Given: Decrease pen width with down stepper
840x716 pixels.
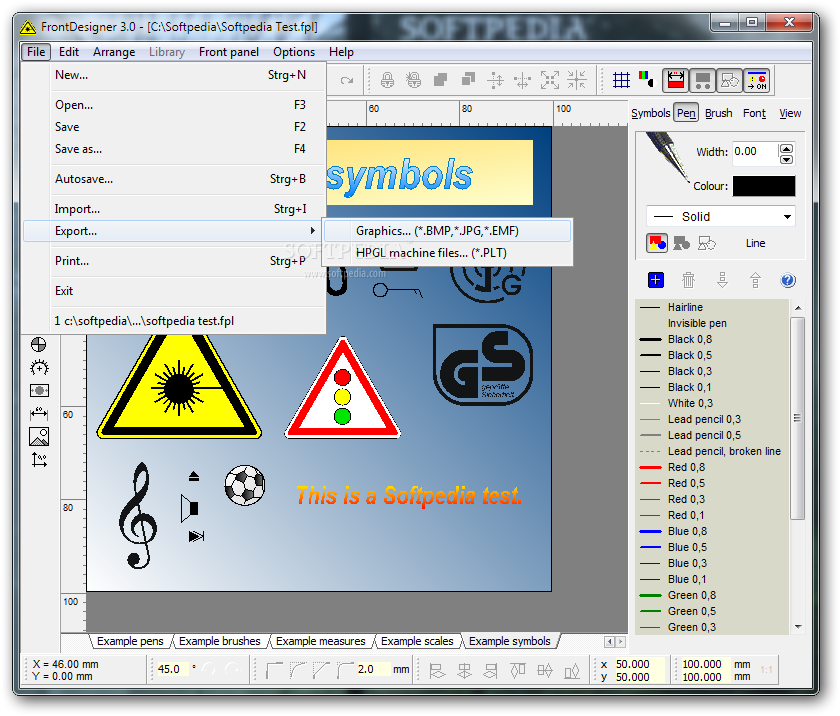Looking at the screenshot, I should pos(786,159).
